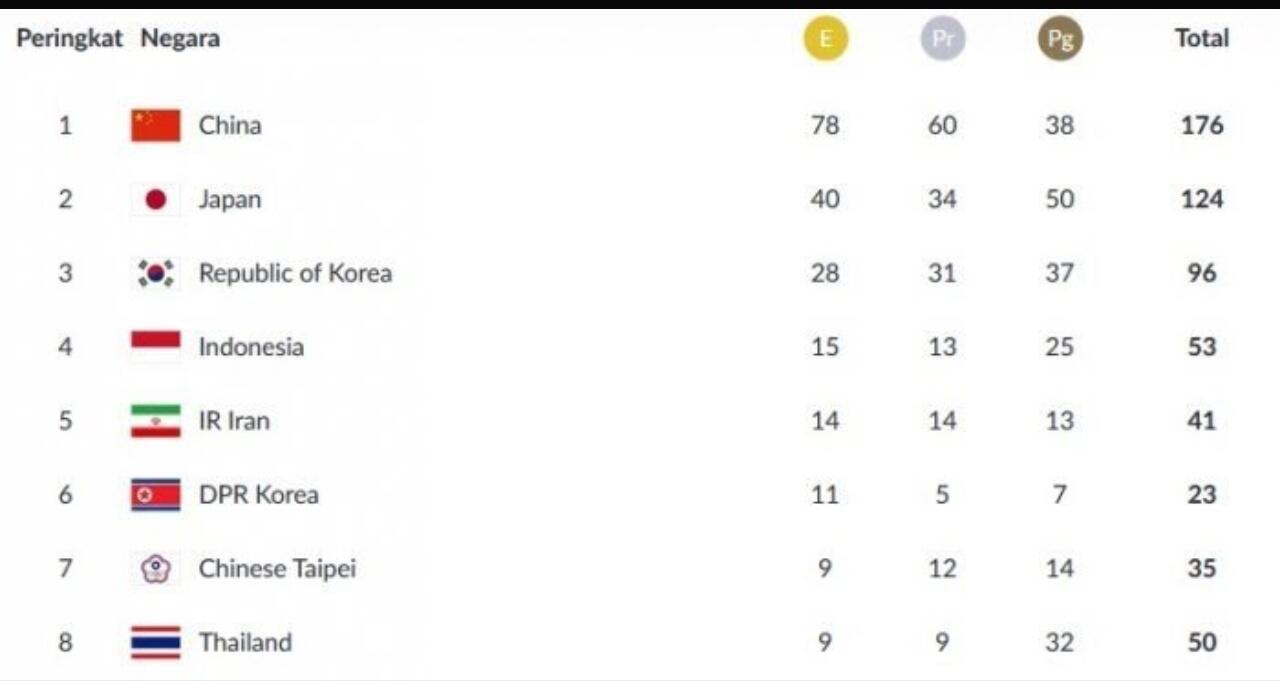Open the China country link
The image size is (1280, 681).
230,125
